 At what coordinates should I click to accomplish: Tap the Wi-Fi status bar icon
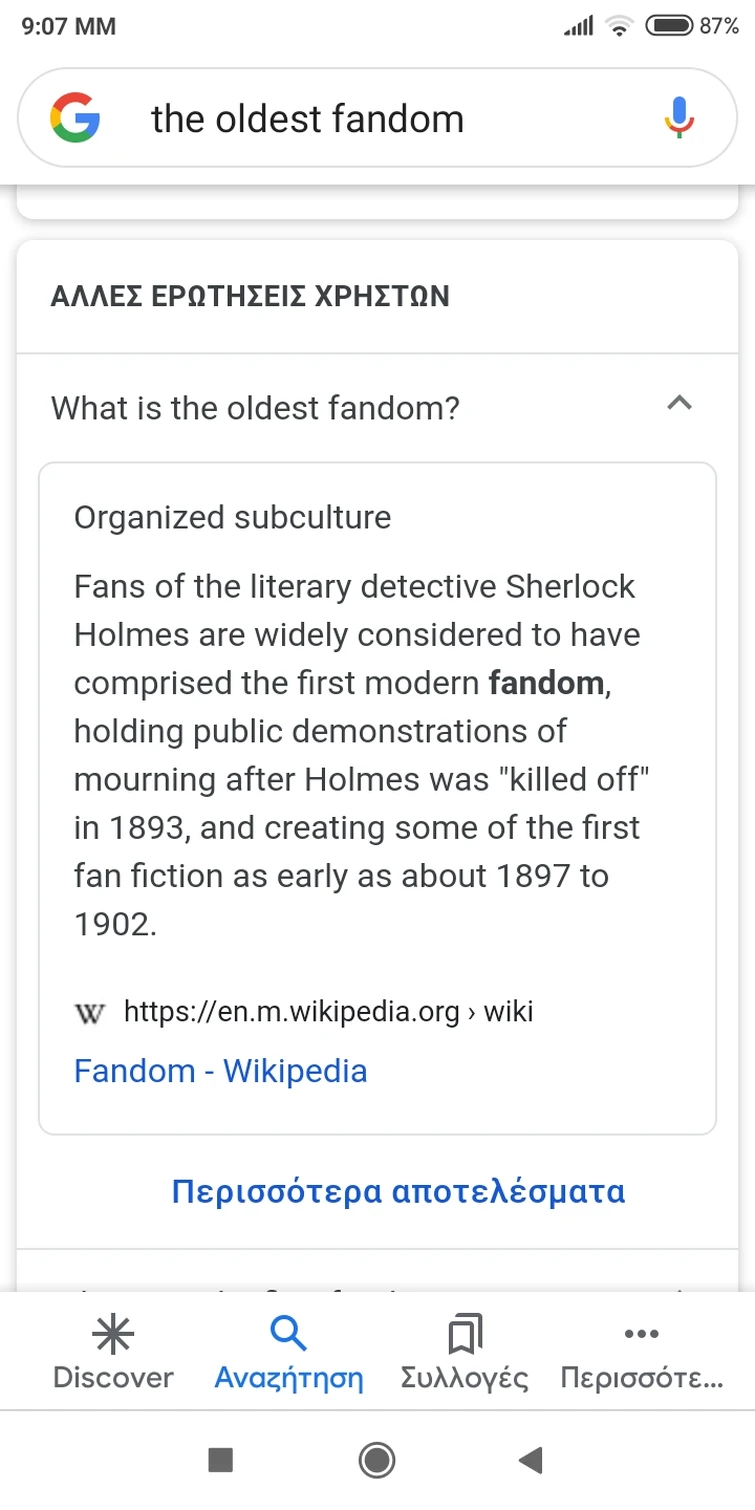tap(619, 26)
